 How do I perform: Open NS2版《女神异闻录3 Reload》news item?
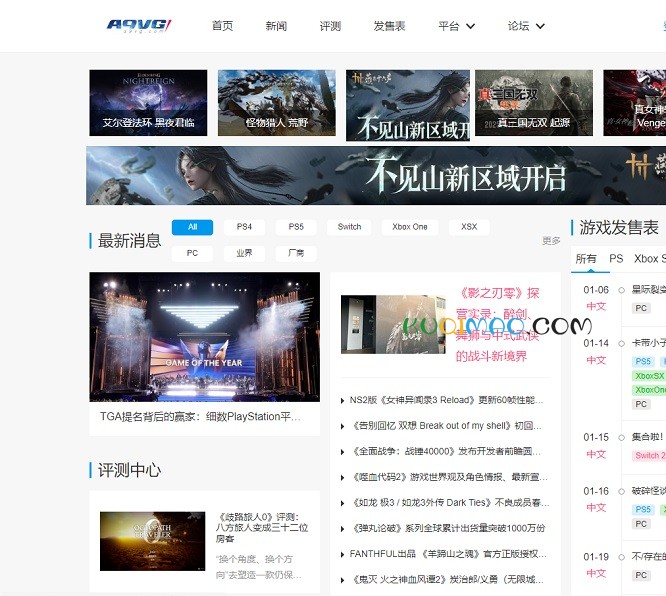click(446, 400)
